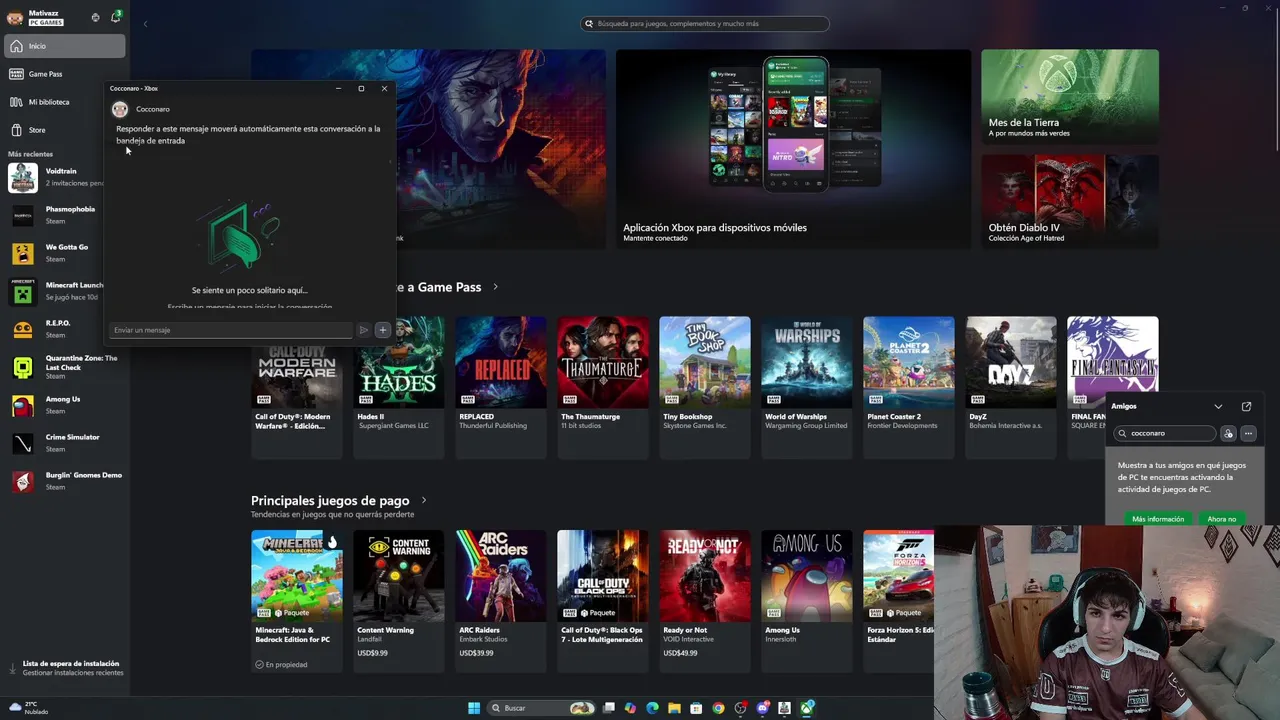Open the Windows Start menu
Viewport: 1280px width, 720px height.
(x=474, y=708)
